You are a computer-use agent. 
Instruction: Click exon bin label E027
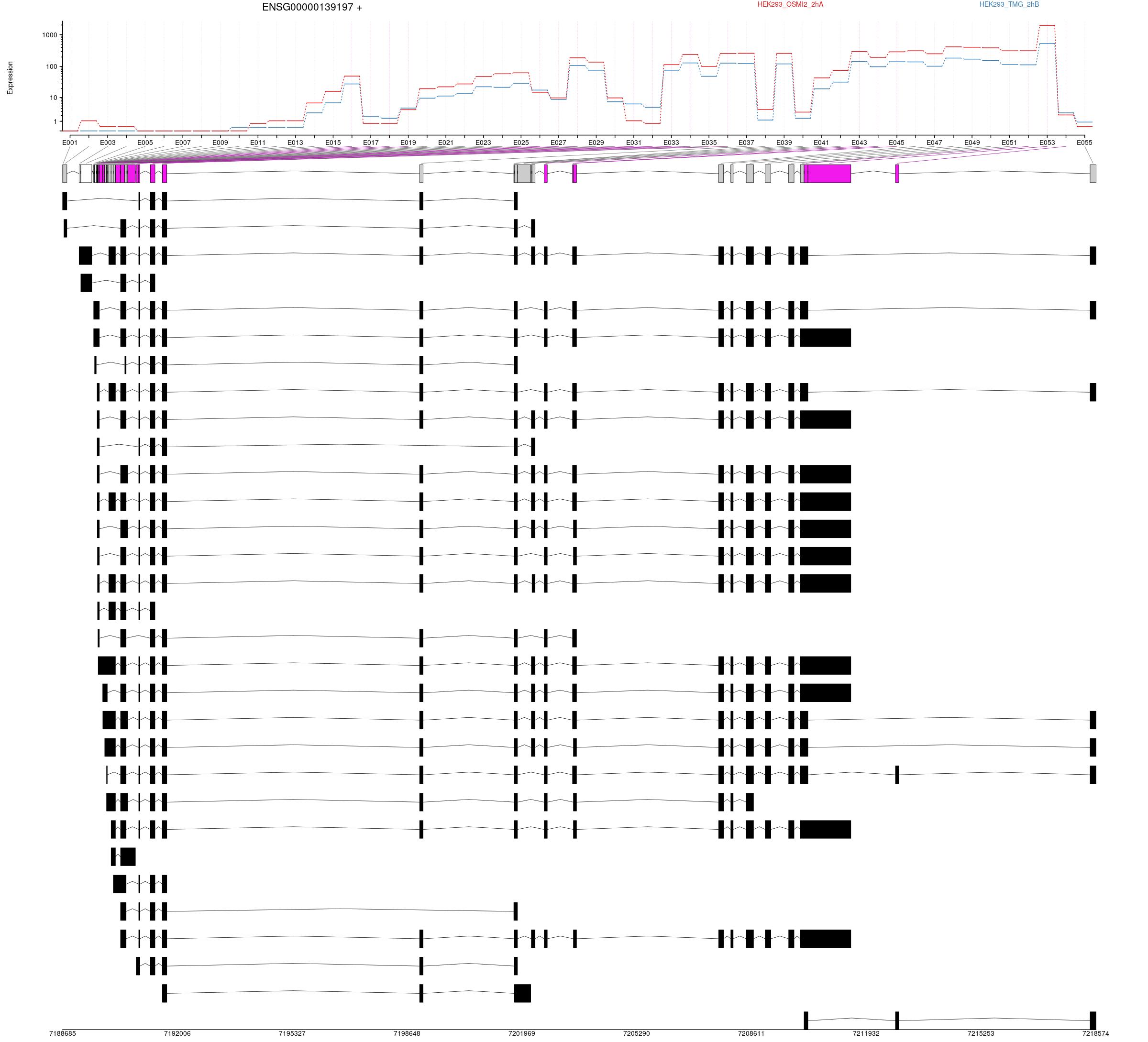pyautogui.click(x=559, y=143)
